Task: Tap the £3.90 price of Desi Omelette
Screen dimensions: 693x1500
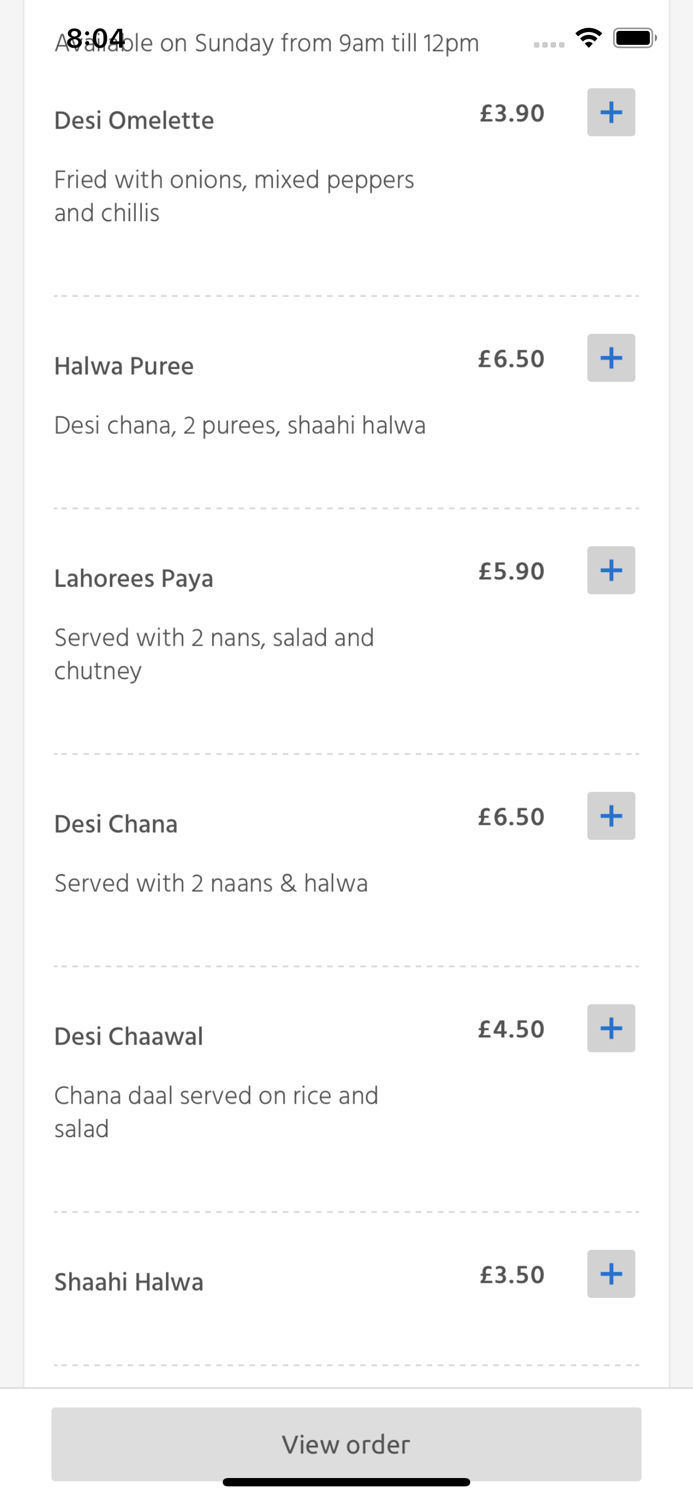Action: click(x=512, y=114)
